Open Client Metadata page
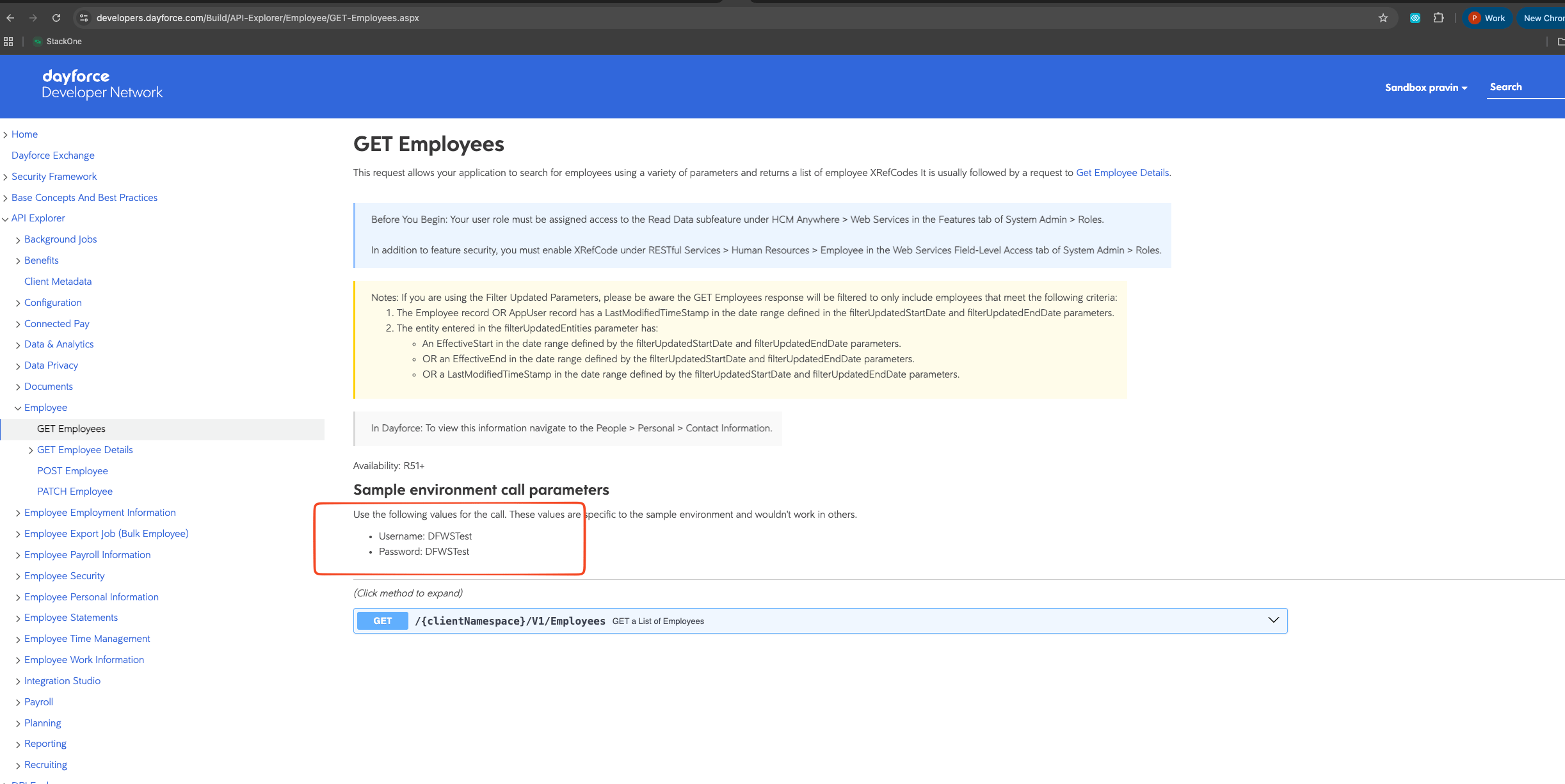This screenshot has height=784, width=1565. [58, 282]
